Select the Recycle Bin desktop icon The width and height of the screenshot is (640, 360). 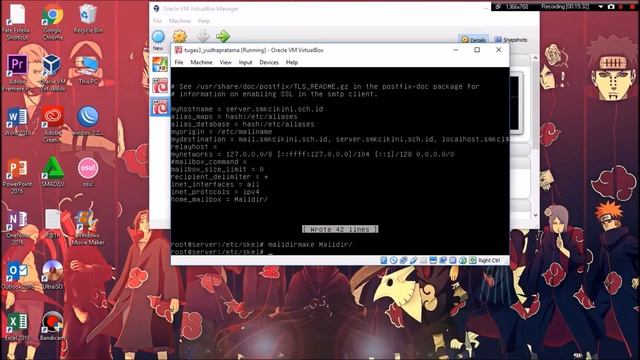[87, 18]
